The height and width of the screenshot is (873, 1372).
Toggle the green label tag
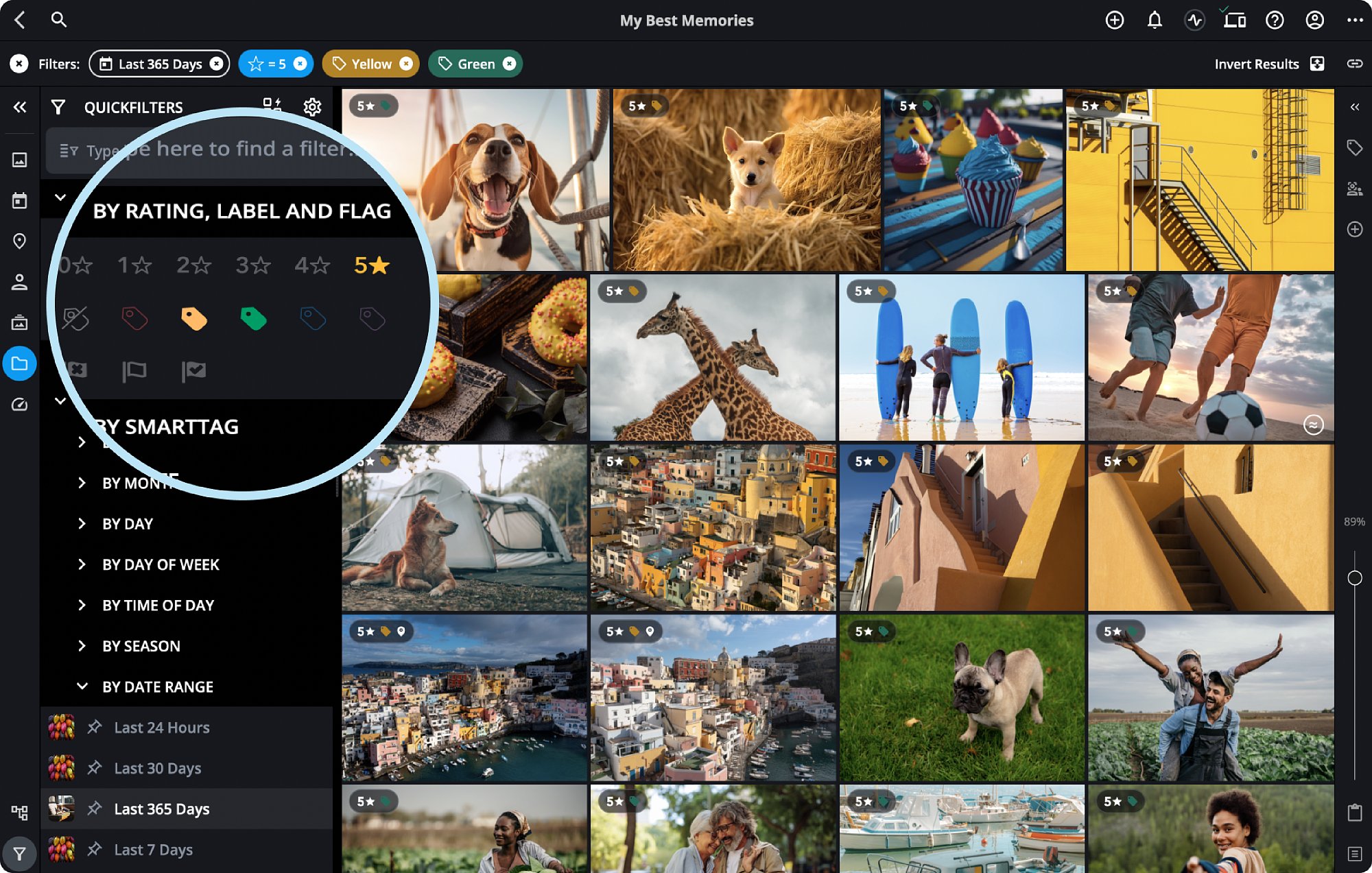pos(253,318)
